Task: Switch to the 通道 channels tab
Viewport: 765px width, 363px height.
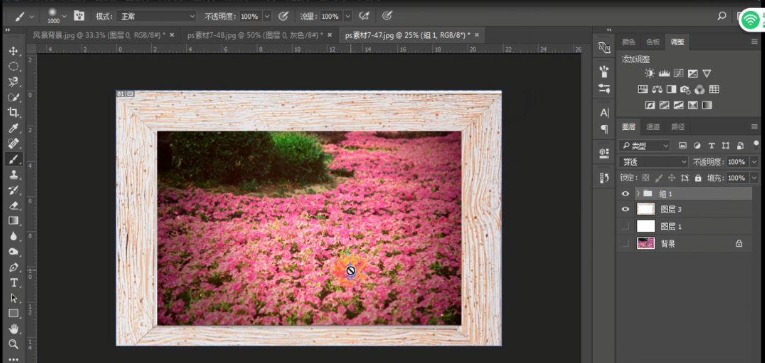Action: pyautogui.click(x=653, y=127)
